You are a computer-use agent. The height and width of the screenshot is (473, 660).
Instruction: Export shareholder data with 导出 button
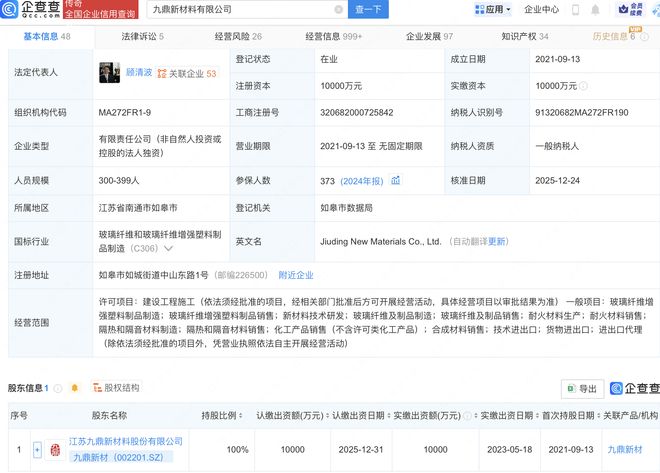[x=581, y=388]
